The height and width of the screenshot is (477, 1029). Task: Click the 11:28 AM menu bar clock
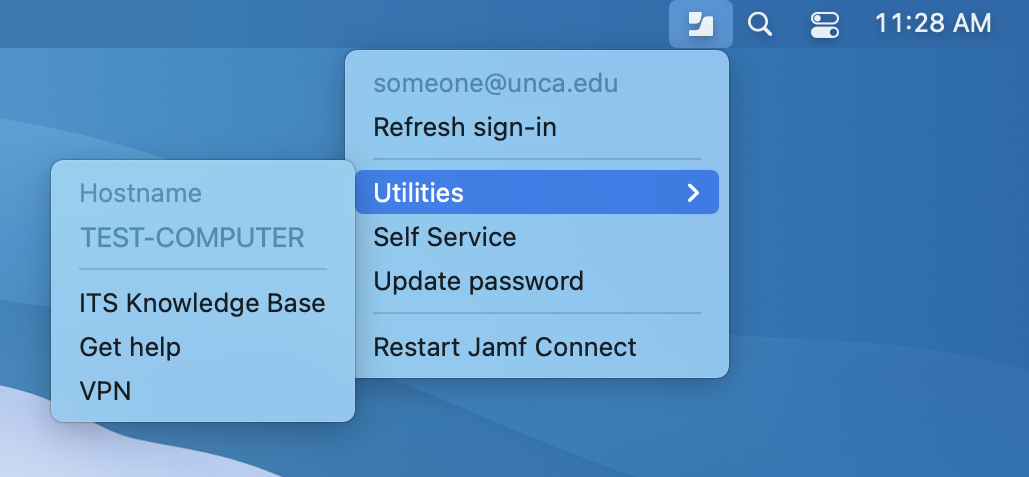click(x=932, y=23)
